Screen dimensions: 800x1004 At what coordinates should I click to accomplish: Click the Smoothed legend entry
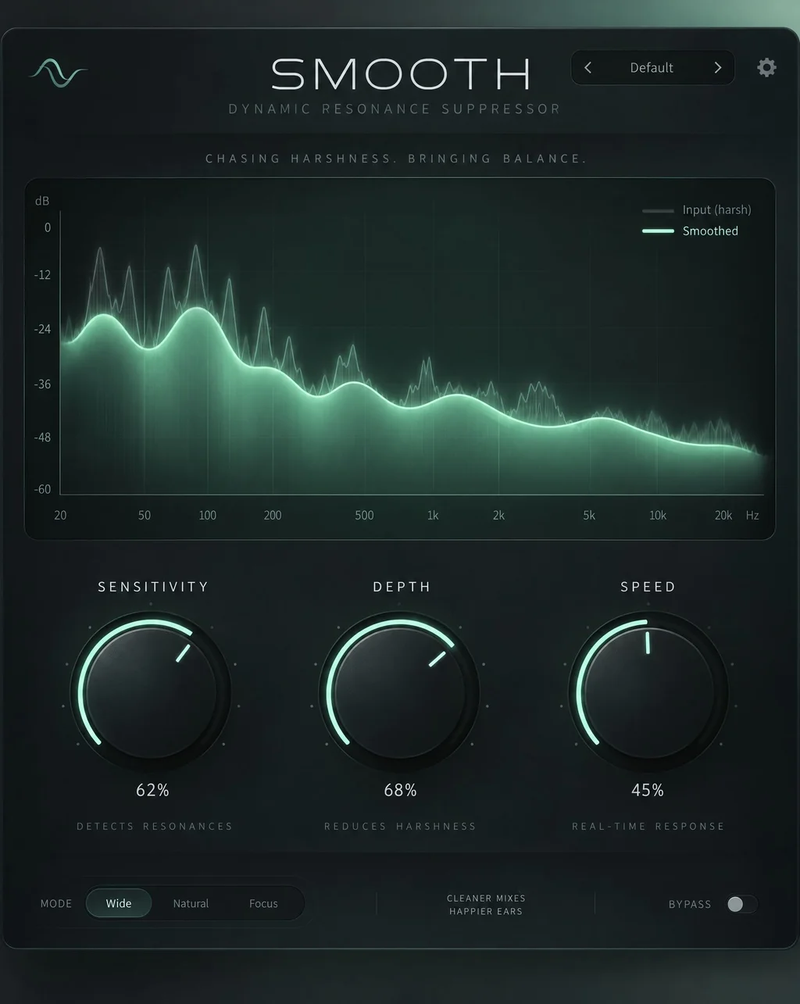pyautogui.click(x=690, y=231)
